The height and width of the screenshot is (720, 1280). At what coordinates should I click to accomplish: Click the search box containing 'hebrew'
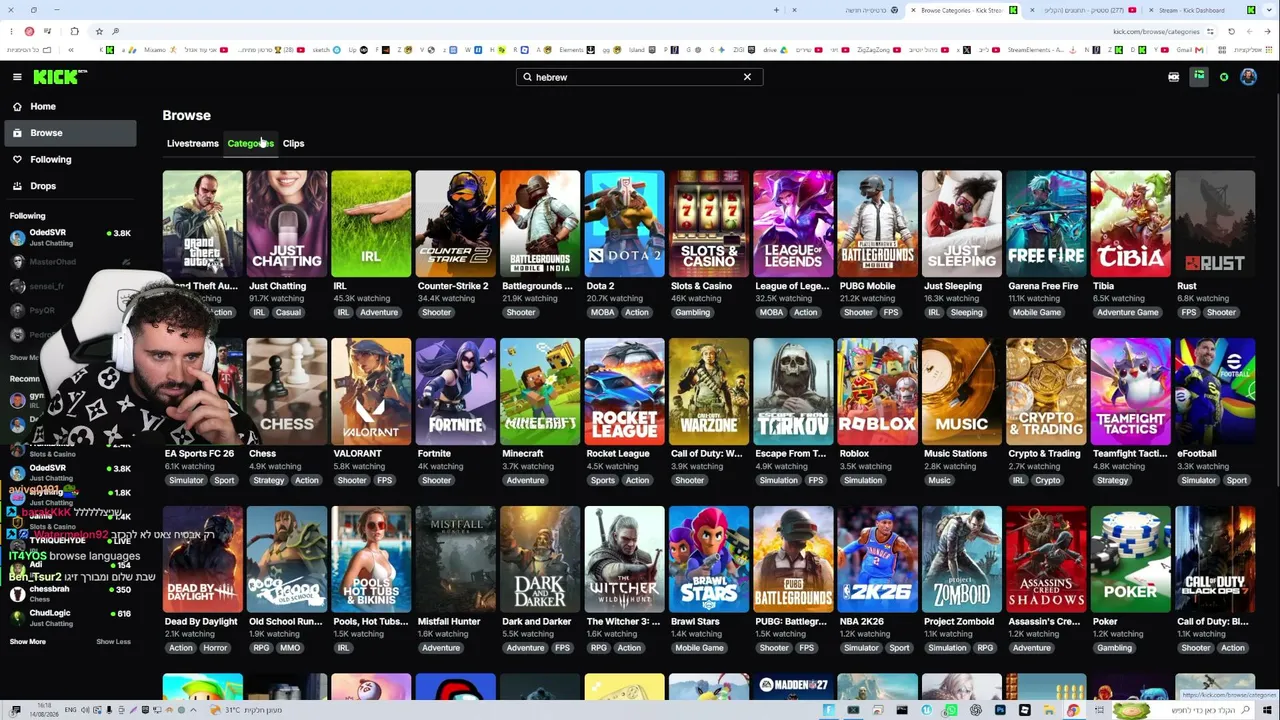[639, 77]
